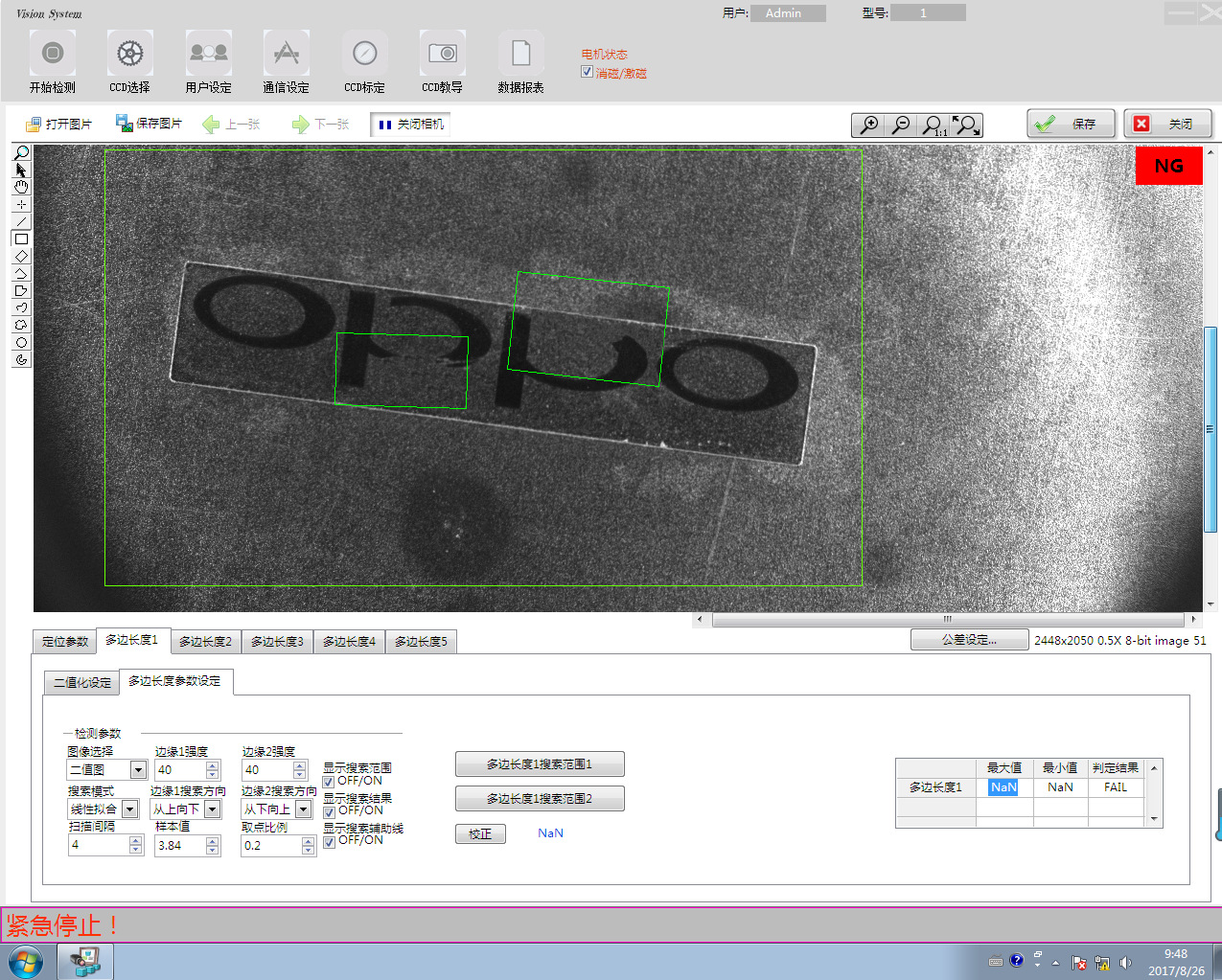This screenshot has height=980, width=1222.
Task: Select the rectangle ROI drawing tool
Action: click(x=21, y=239)
